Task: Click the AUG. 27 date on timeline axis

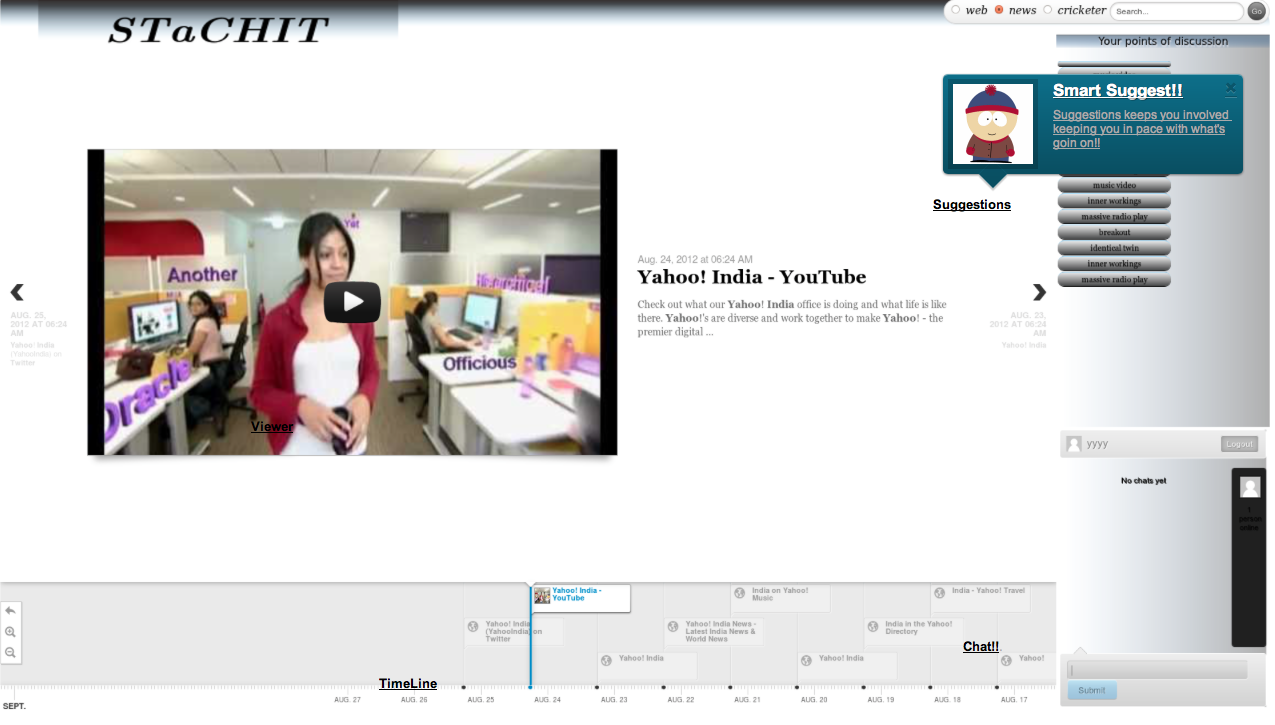Action: (347, 700)
